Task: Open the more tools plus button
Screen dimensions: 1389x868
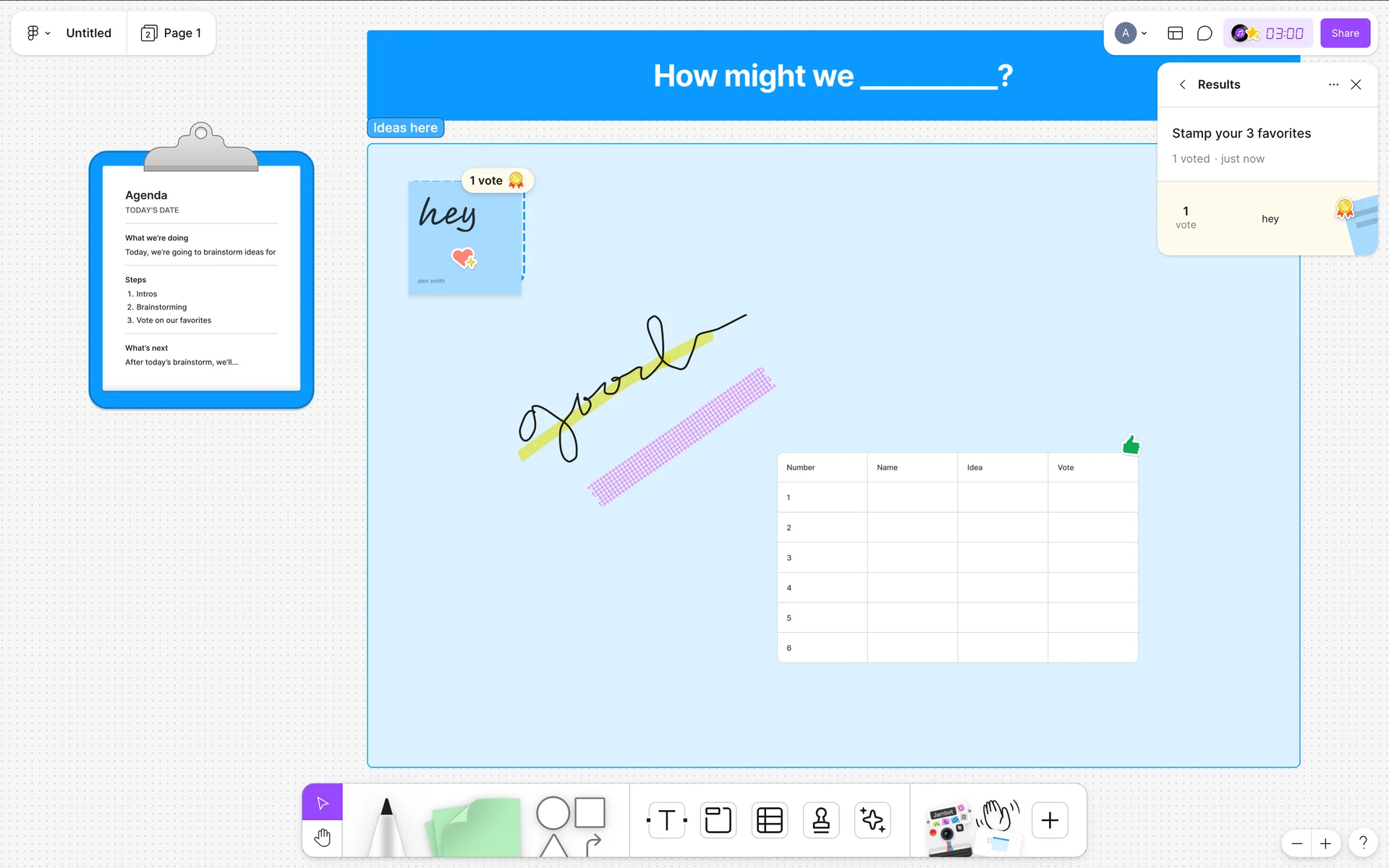Action: coord(1050,820)
